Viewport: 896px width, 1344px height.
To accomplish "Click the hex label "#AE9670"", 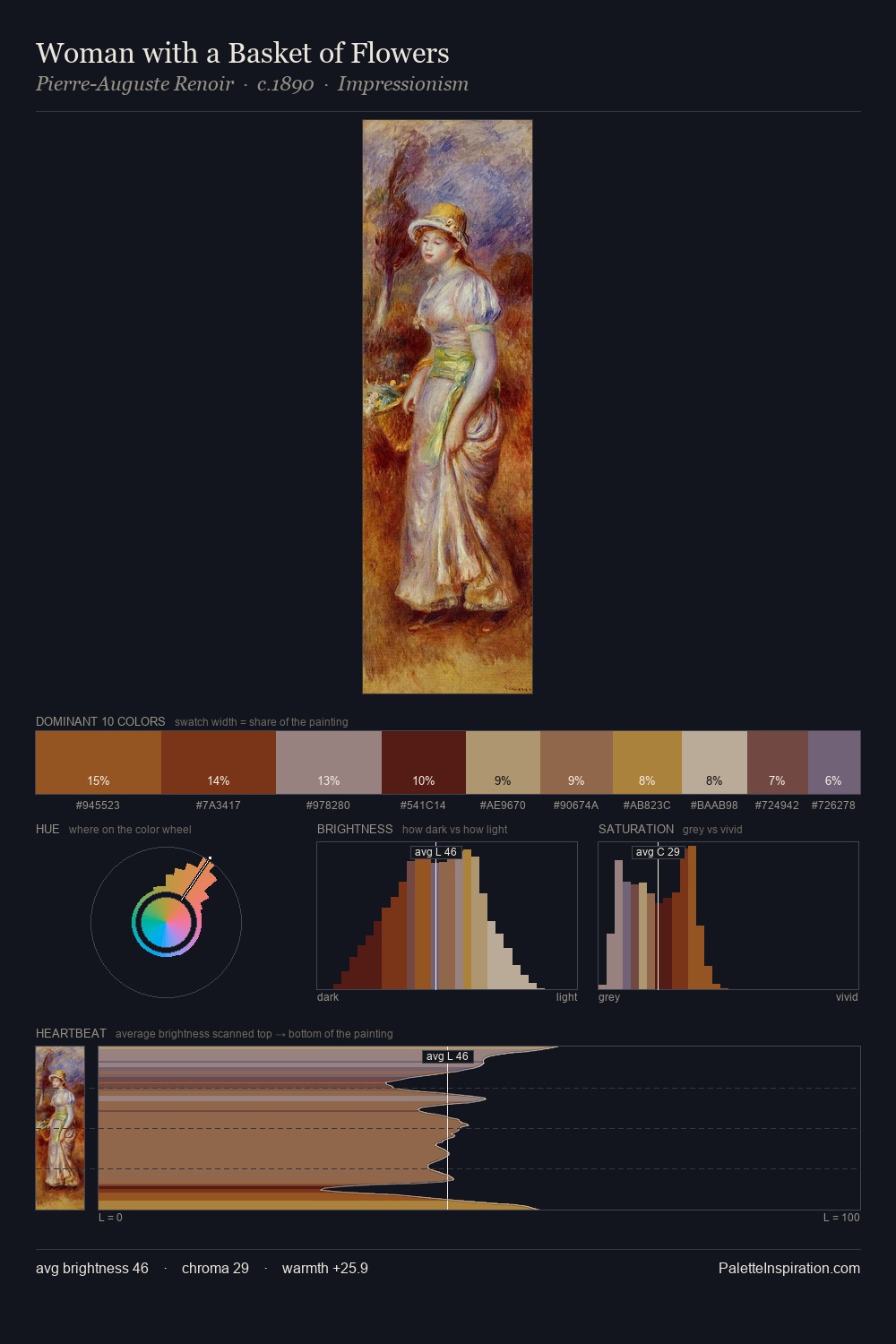I will coord(503,806).
